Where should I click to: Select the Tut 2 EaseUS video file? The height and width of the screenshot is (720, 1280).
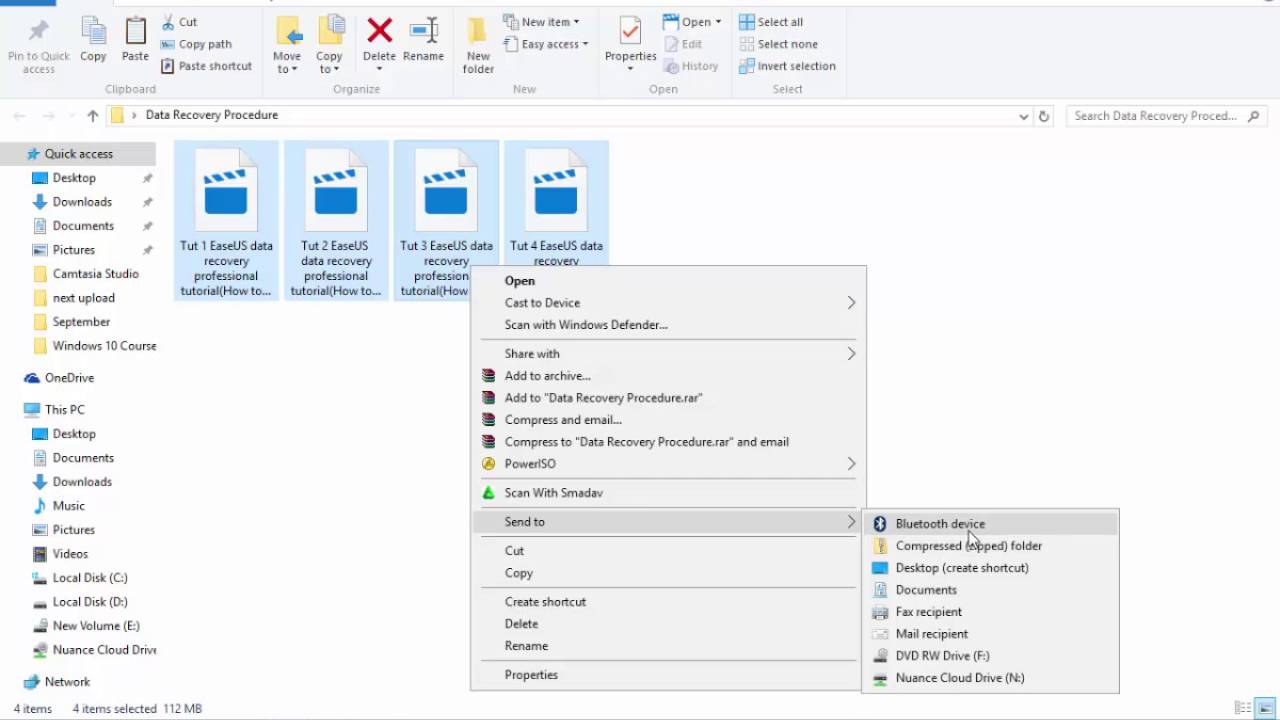tap(336, 221)
